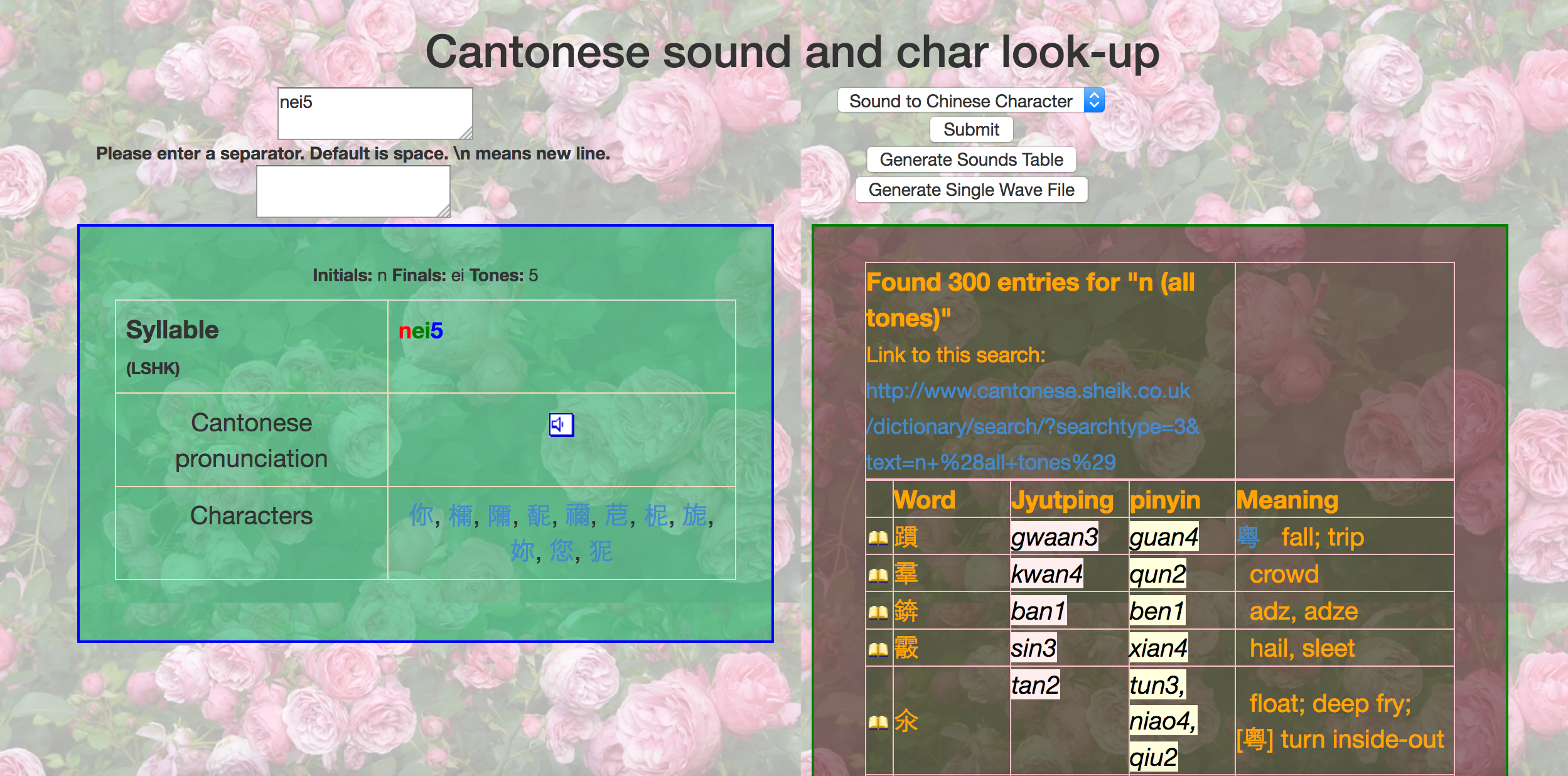Select the jyutping link sin3
Screen dimensions: 1568x776
click(1034, 648)
